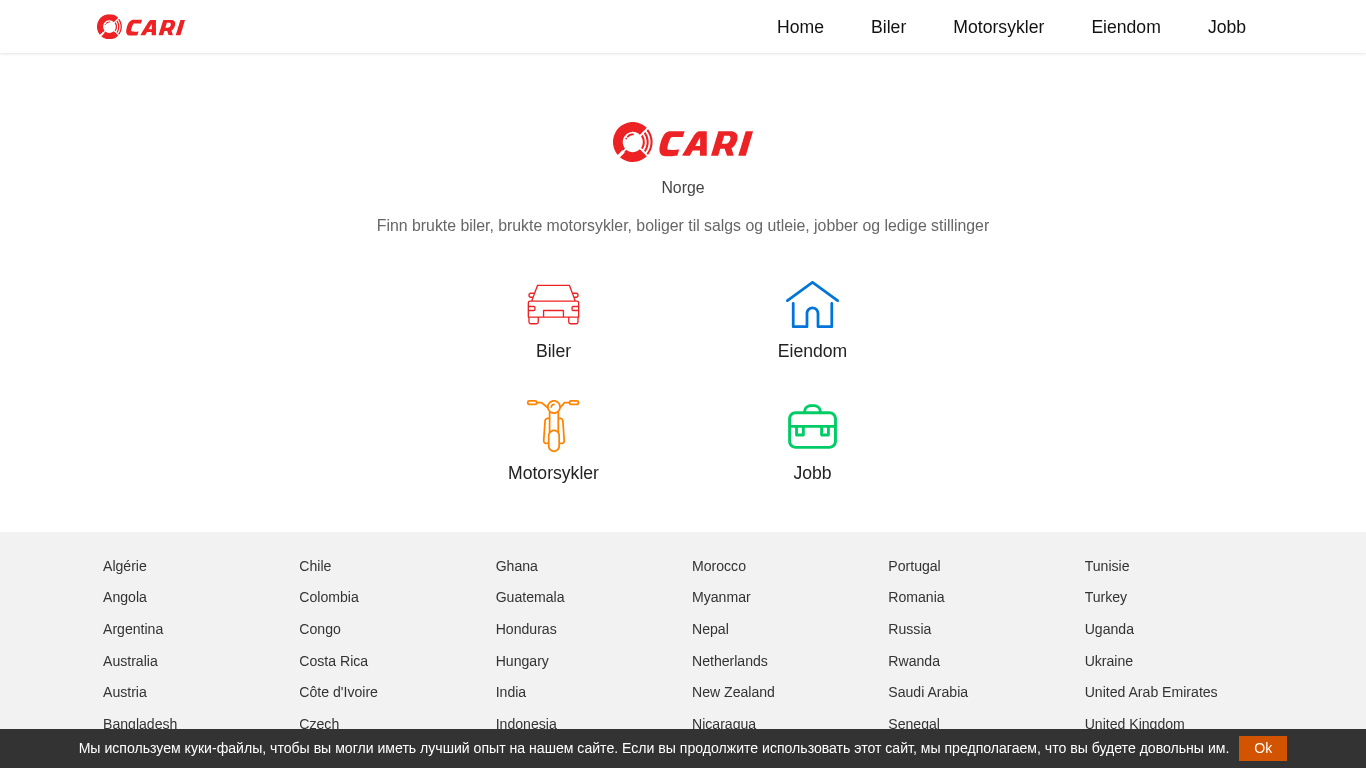Viewport: 1366px width, 768px height.
Task: Click the Eiendom category label
Action: pos(812,351)
